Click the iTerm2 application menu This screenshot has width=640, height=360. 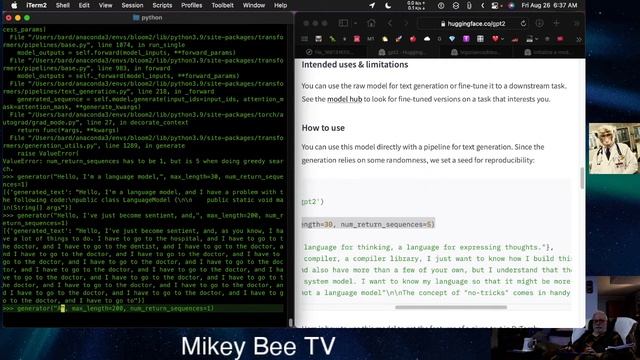click(x=36, y=5)
